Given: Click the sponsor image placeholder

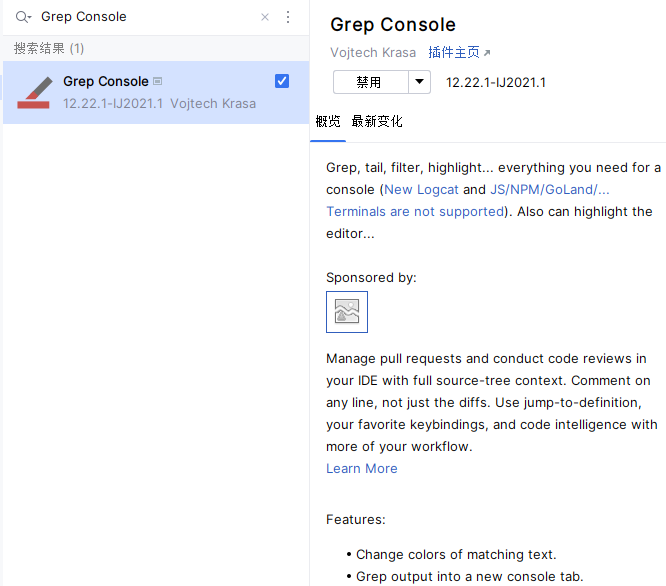Looking at the screenshot, I should 347,312.
